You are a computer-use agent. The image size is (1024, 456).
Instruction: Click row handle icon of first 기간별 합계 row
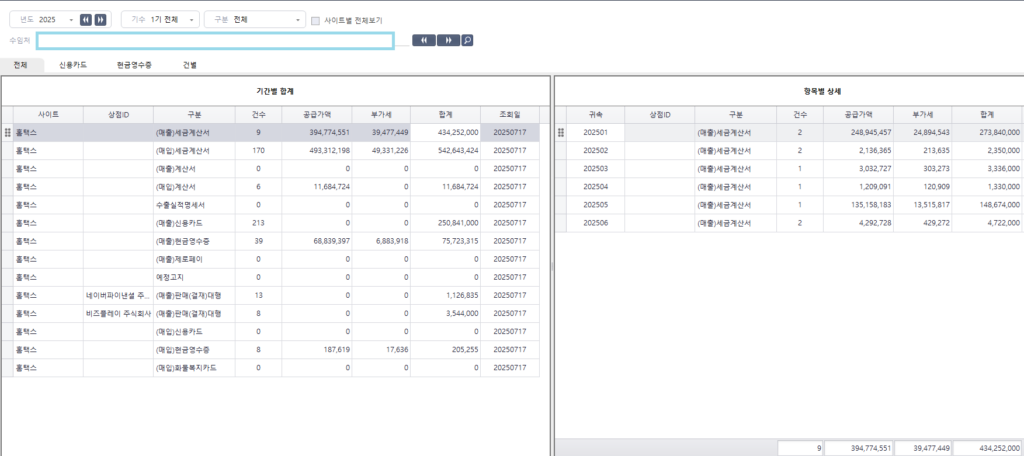[8, 132]
